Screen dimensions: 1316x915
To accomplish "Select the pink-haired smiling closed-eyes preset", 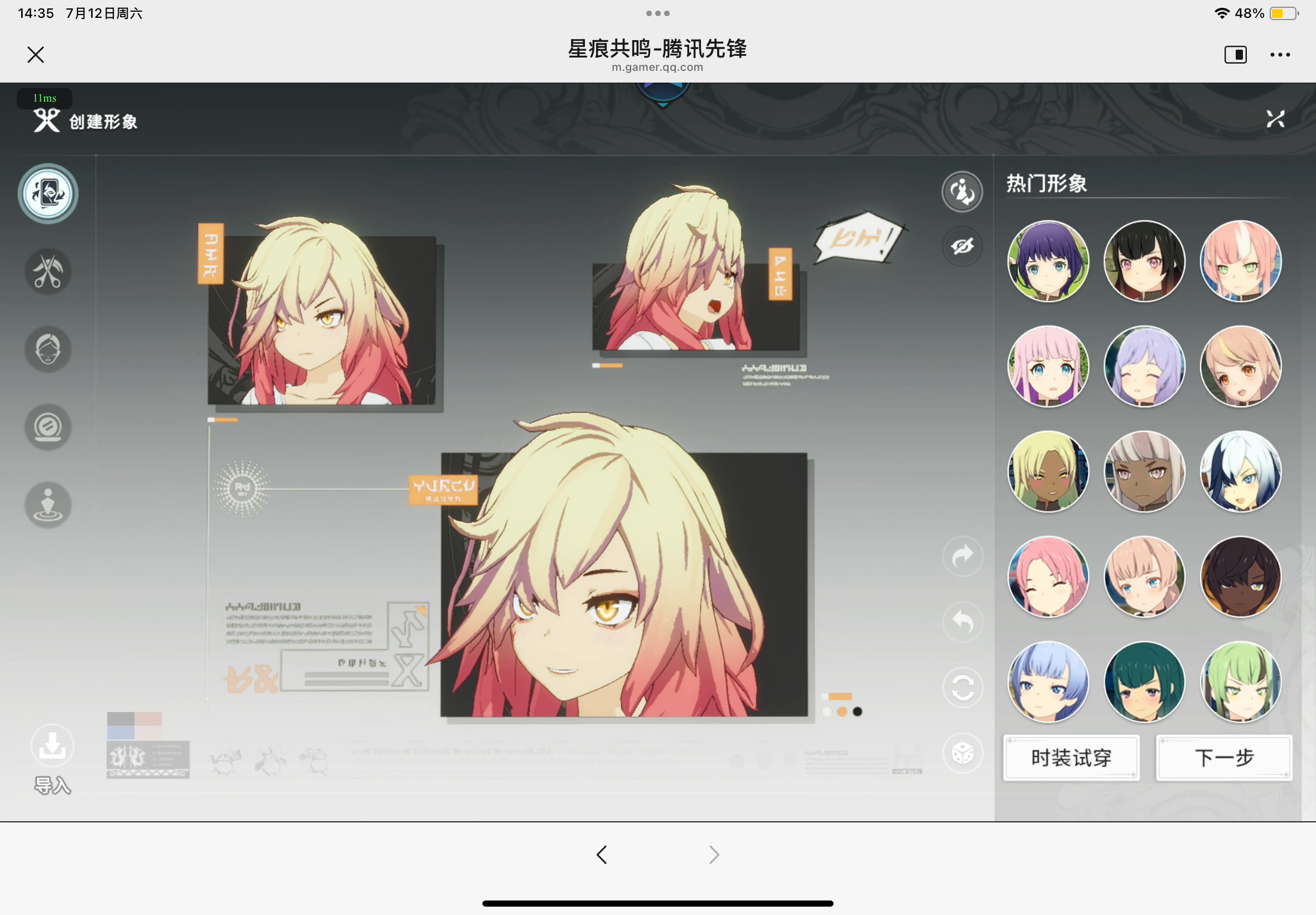I will (x=1048, y=577).
